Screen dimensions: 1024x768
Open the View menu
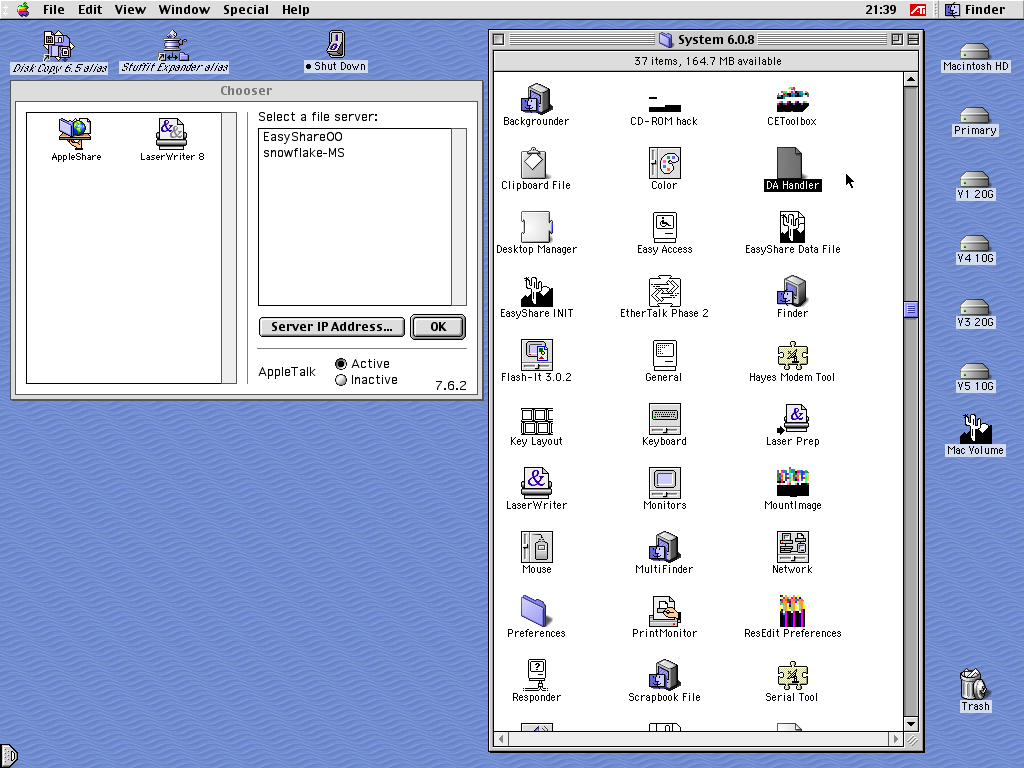pyautogui.click(x=130, y=9)
